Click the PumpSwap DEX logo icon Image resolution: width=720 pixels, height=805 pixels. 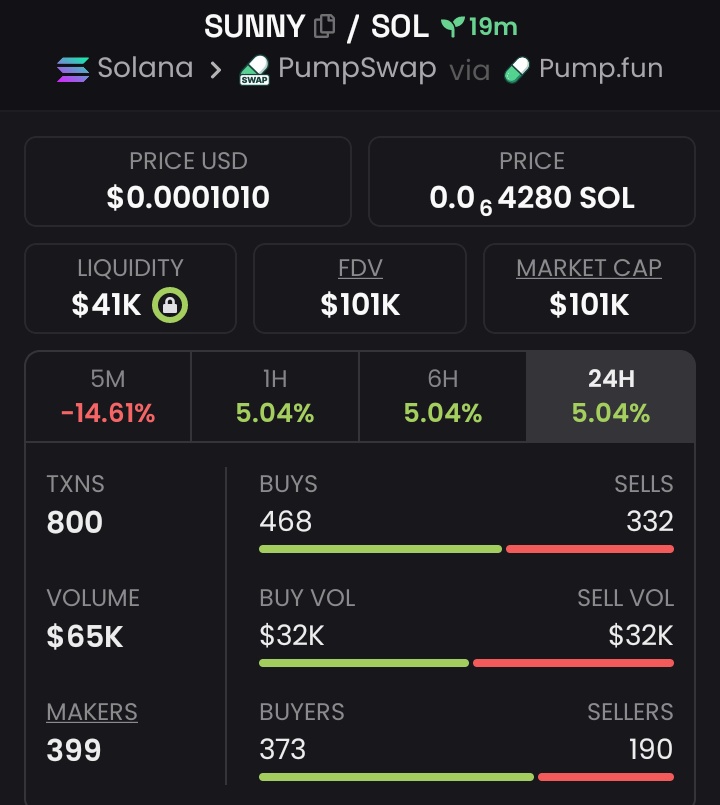tap(255, 71)
